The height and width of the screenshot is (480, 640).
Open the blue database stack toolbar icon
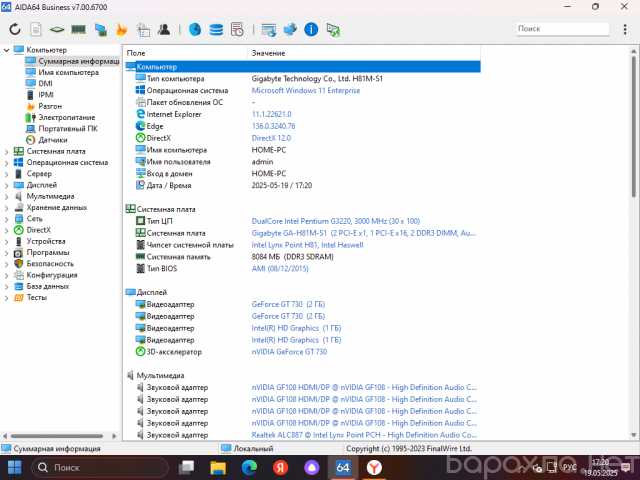coord(216,29)
